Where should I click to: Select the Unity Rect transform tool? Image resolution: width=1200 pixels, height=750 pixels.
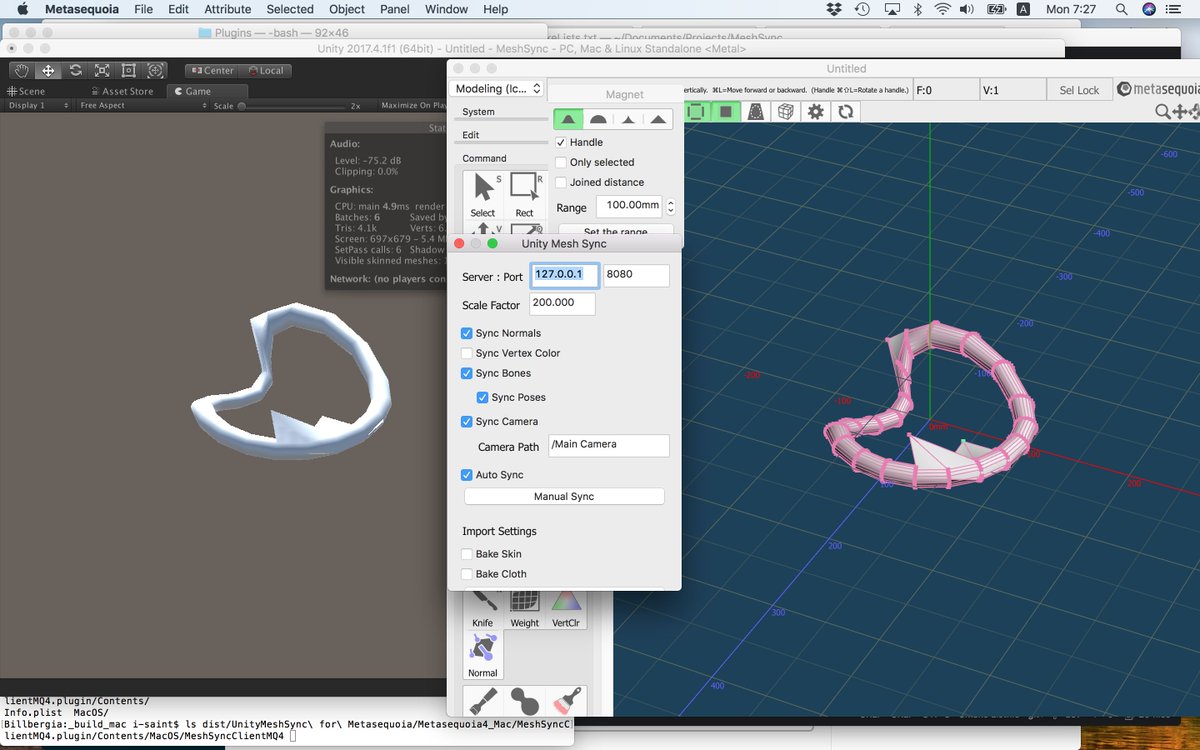click(128, 70)
